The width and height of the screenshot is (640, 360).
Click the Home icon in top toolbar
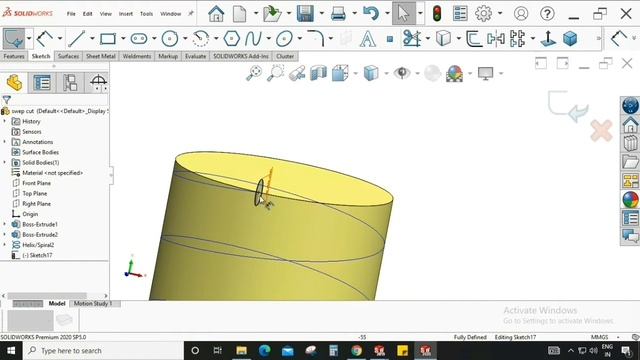pos(216,13)
